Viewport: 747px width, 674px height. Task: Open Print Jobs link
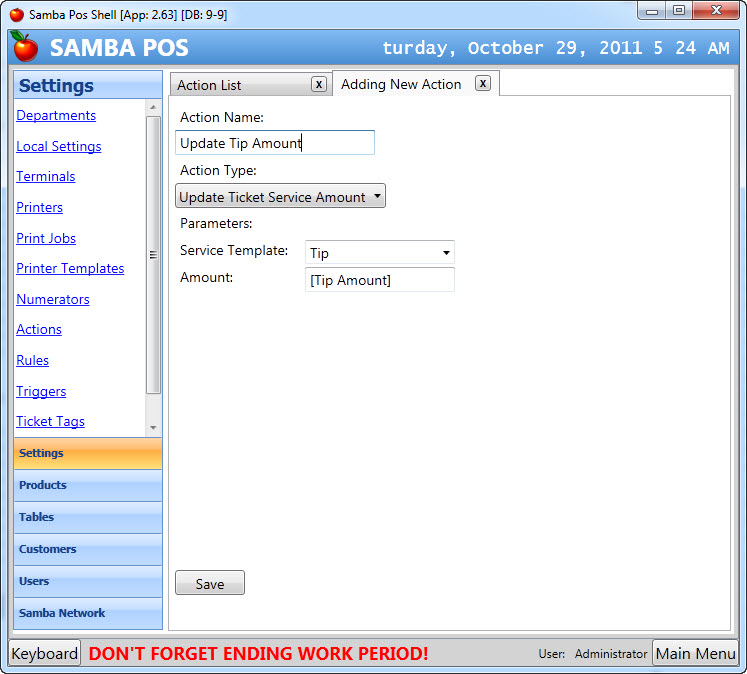pyautogui.click(x=46, y=238)
